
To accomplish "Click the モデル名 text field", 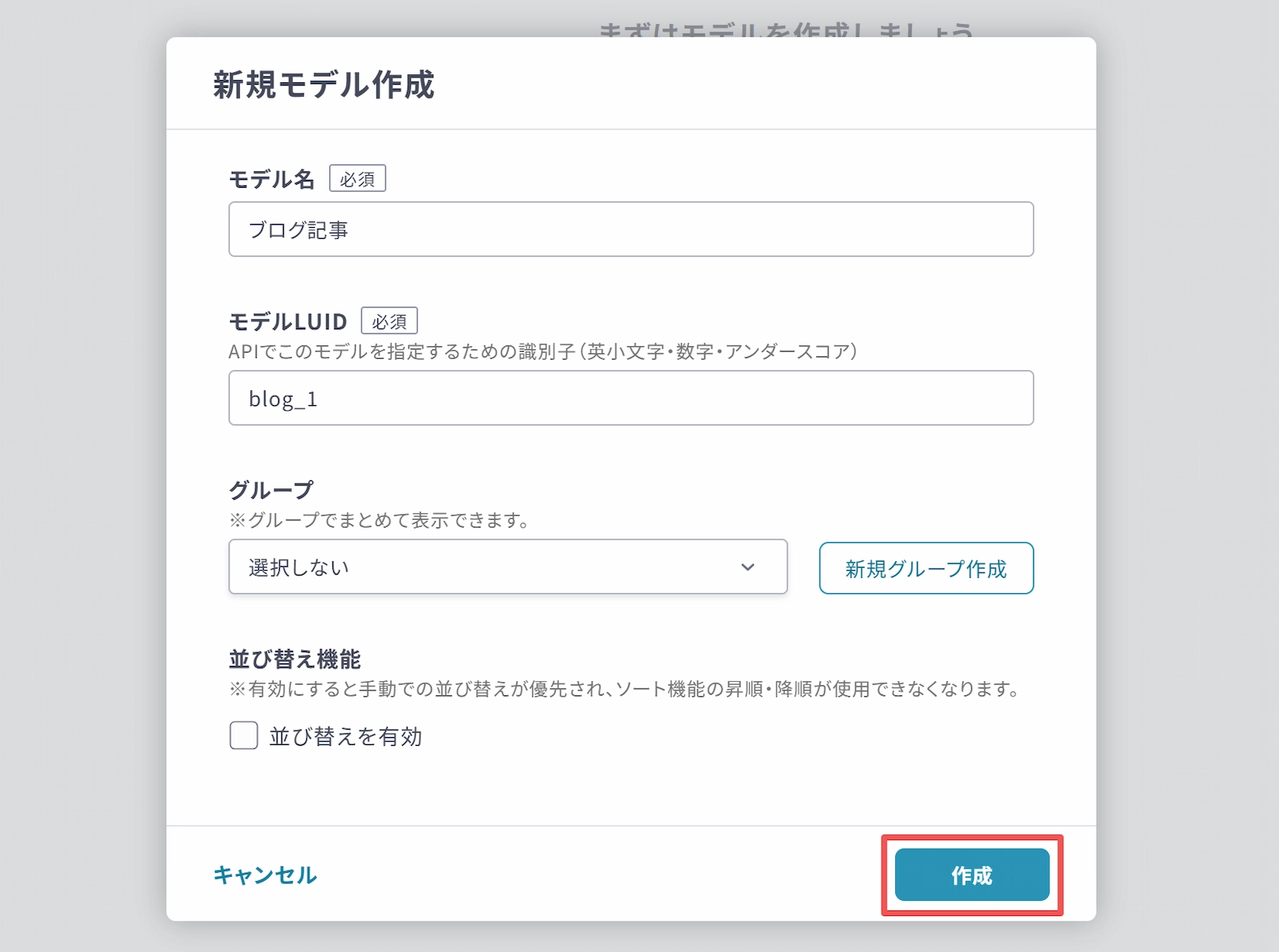I will (631, 229).
